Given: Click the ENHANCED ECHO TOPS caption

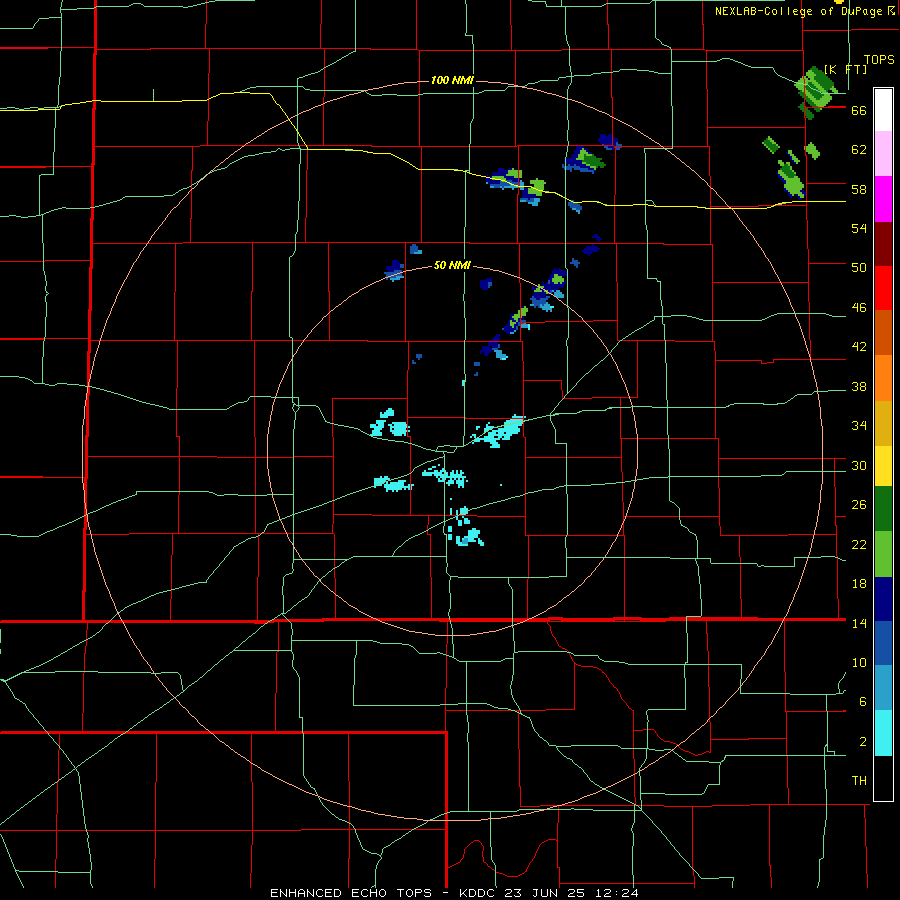Looking at the screenshot, I should pos(351,893).
